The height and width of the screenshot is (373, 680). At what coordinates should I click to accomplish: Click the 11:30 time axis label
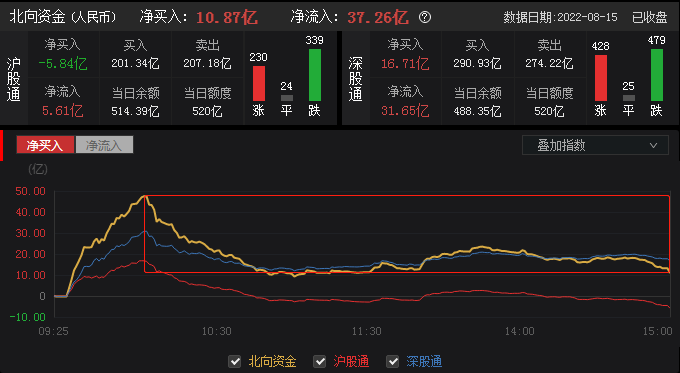[x=366, y=331]
